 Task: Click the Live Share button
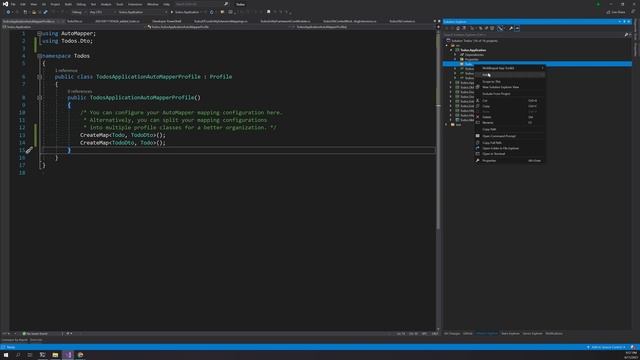coord(616,12)
